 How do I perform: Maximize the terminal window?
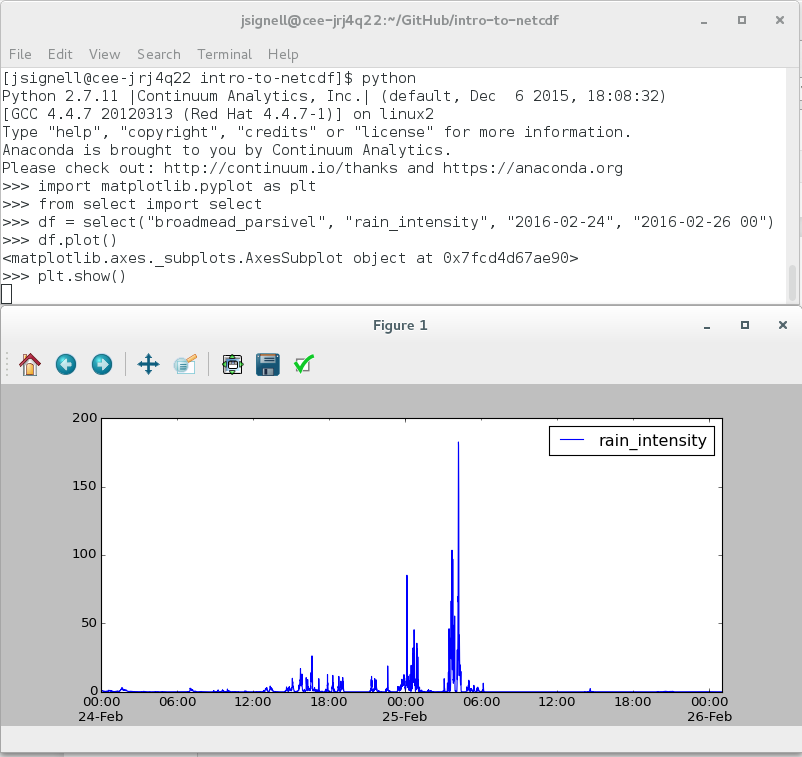pos(742,20)
